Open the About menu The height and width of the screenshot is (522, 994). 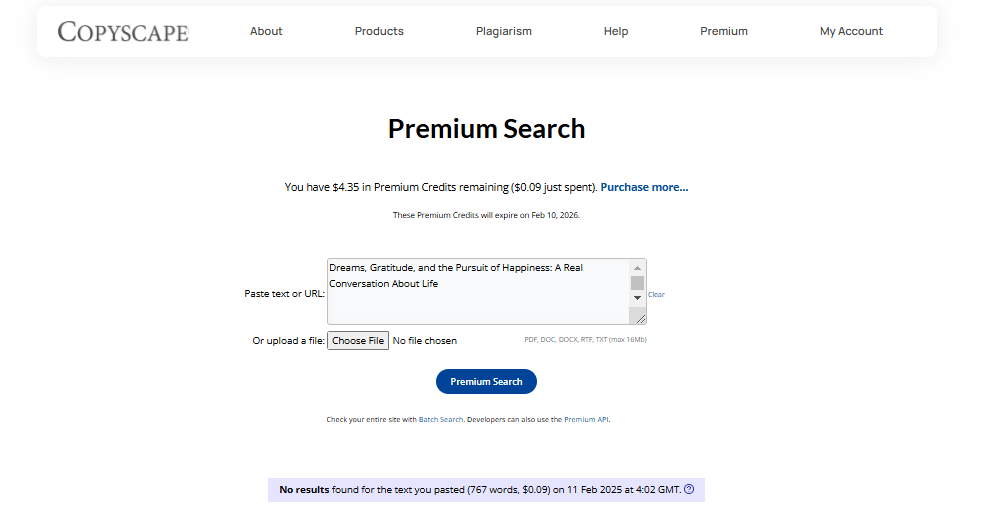266,31
